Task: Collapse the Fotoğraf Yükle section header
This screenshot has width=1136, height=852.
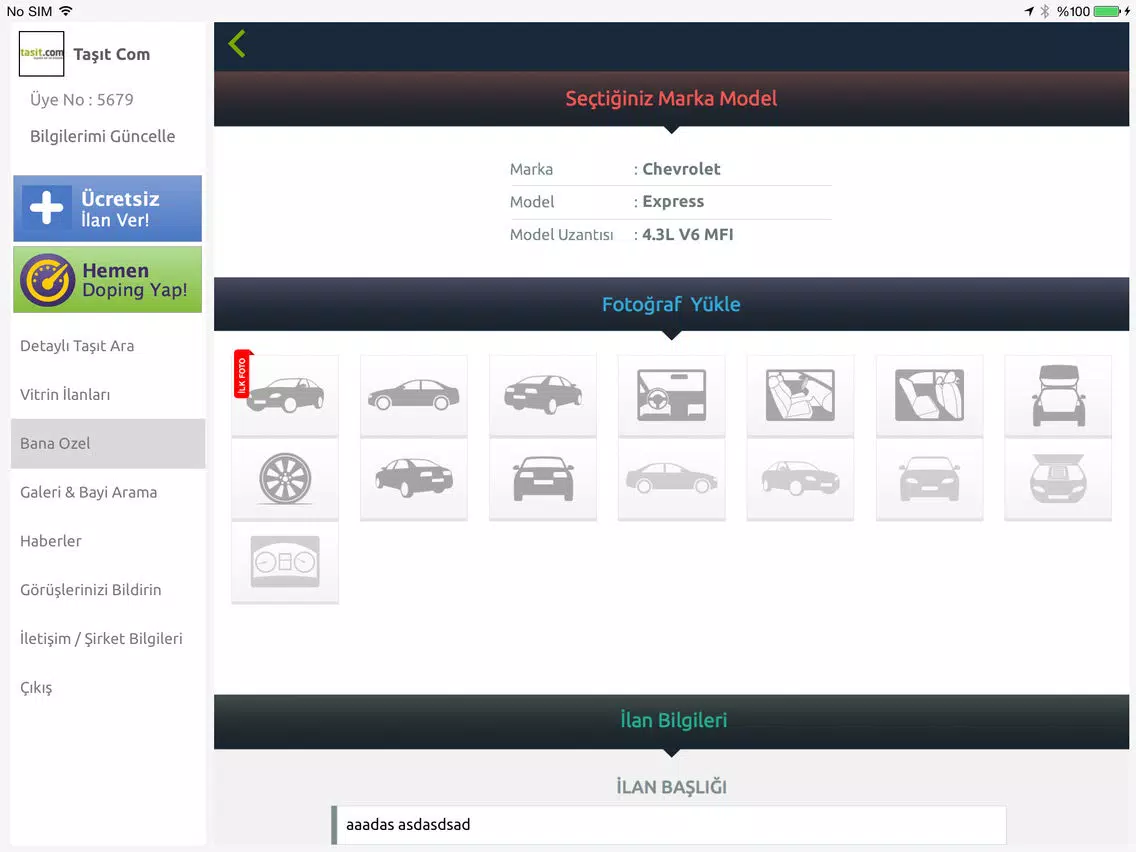Action: click(x=672, y=304)
